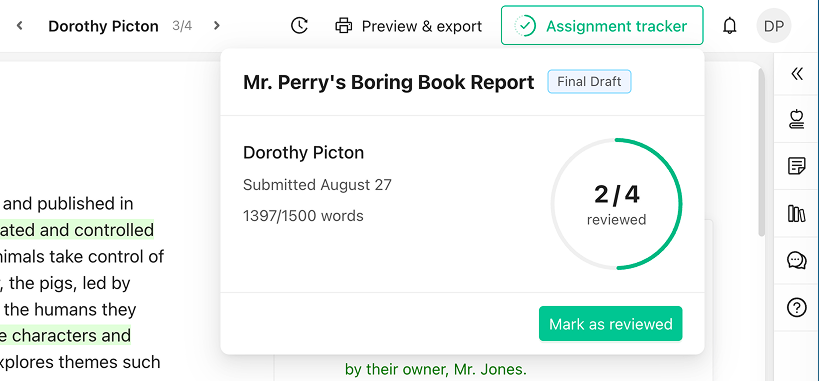
Task: Open the notes document sidebar icon
Action: 797,167
